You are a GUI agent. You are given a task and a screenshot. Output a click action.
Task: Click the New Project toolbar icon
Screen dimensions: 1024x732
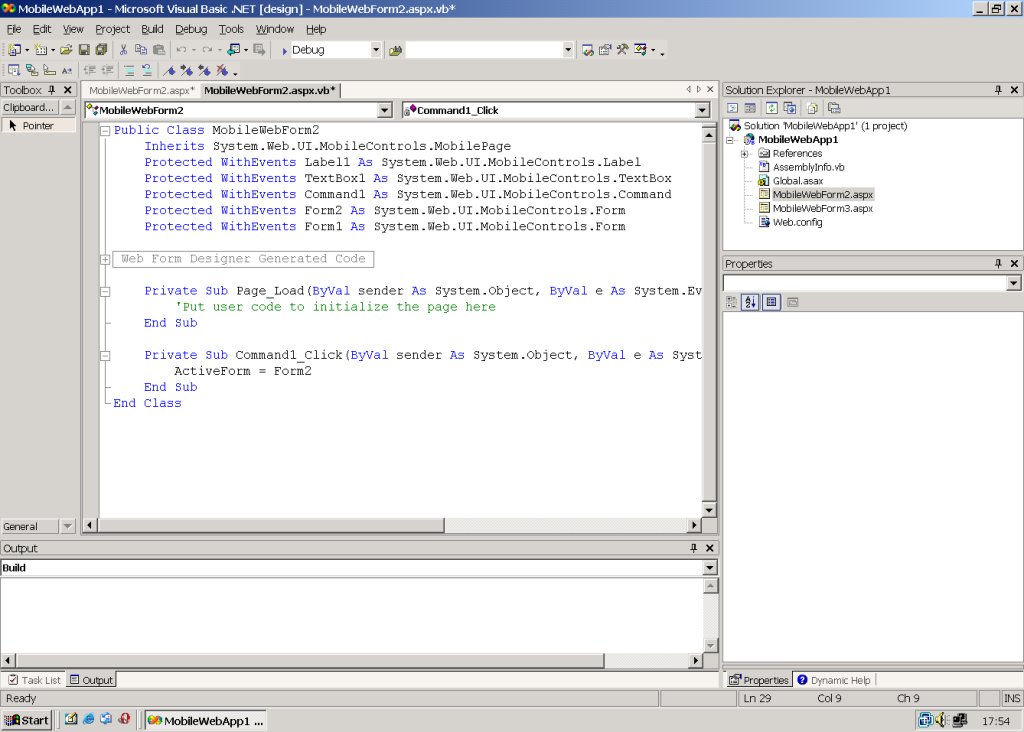point(14,50)
